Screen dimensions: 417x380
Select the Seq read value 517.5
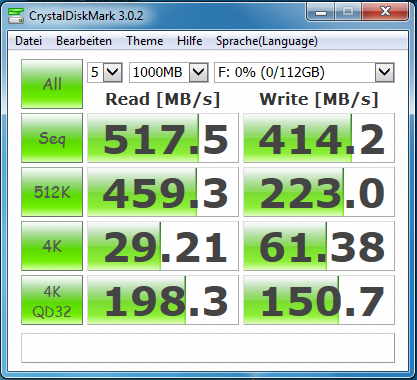(163, 138)
